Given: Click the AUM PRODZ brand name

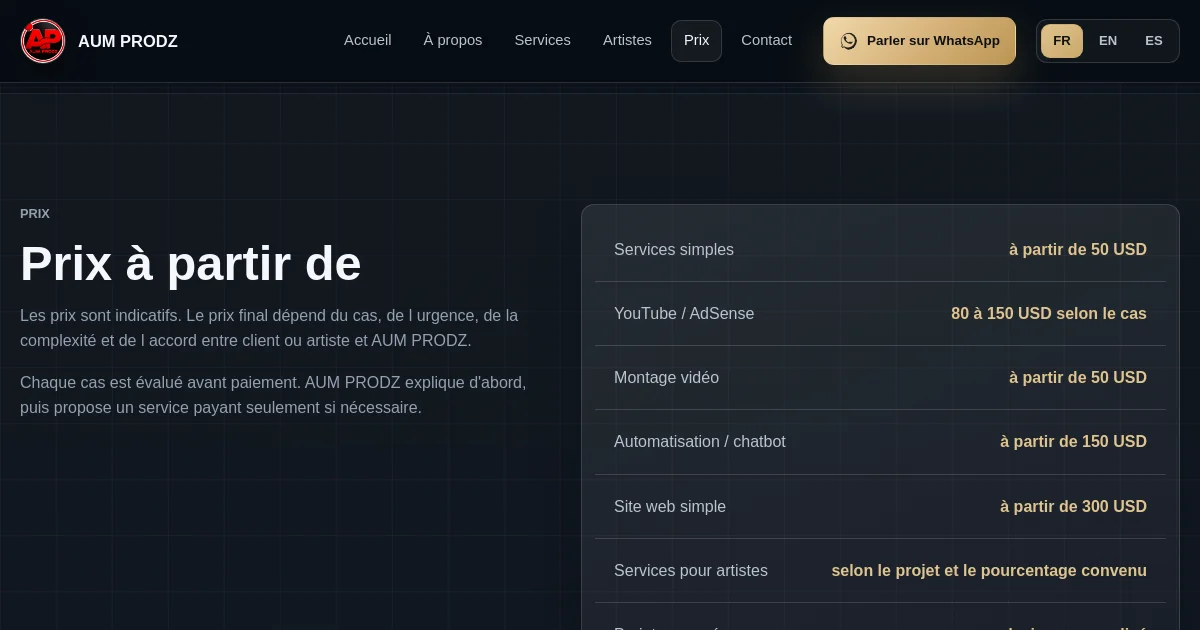Looking at the screenshot, I should point(128,42).
